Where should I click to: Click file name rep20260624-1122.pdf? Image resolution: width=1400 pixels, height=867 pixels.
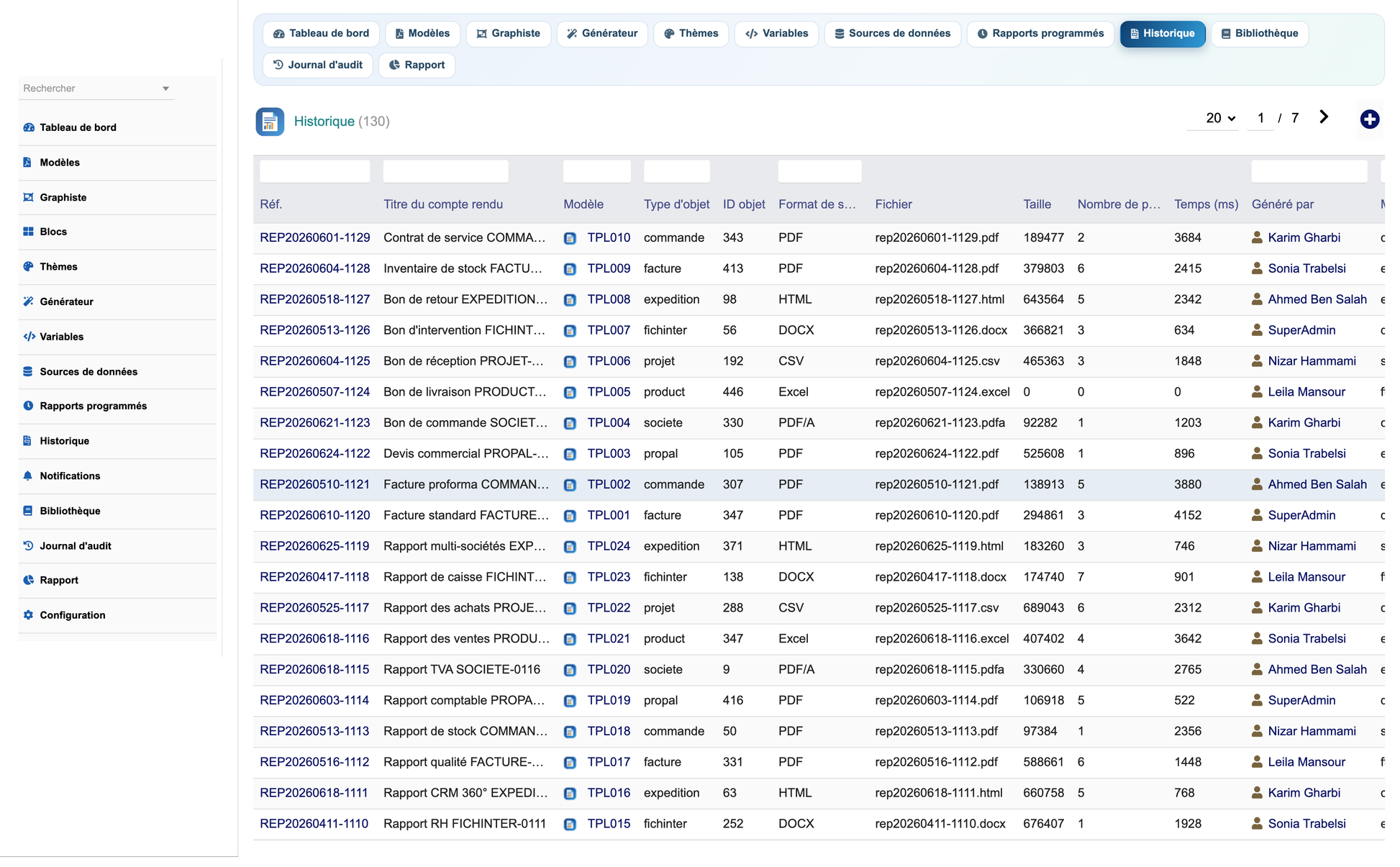click(937, 454)
